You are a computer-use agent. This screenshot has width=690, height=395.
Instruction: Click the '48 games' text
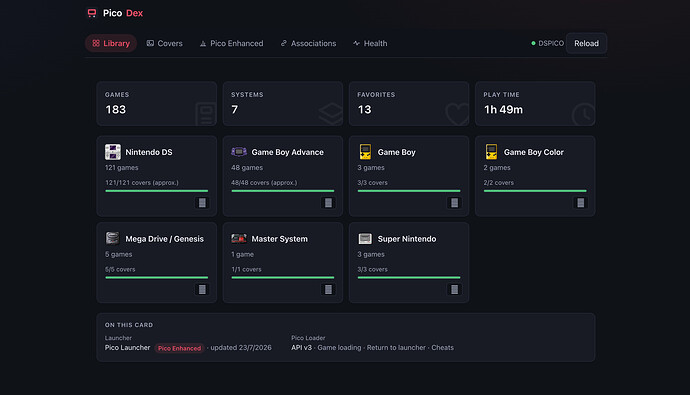(x=247, y=168)
